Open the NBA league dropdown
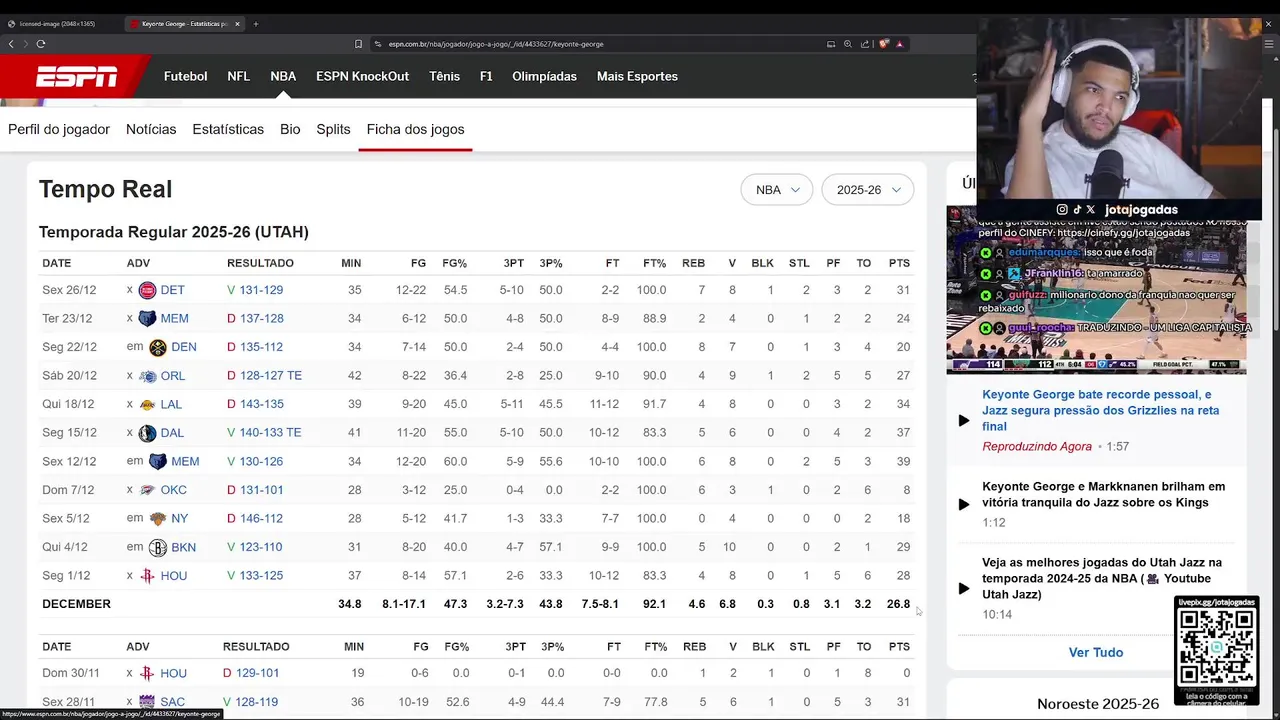1280x720 pixels. click(777, 190)
